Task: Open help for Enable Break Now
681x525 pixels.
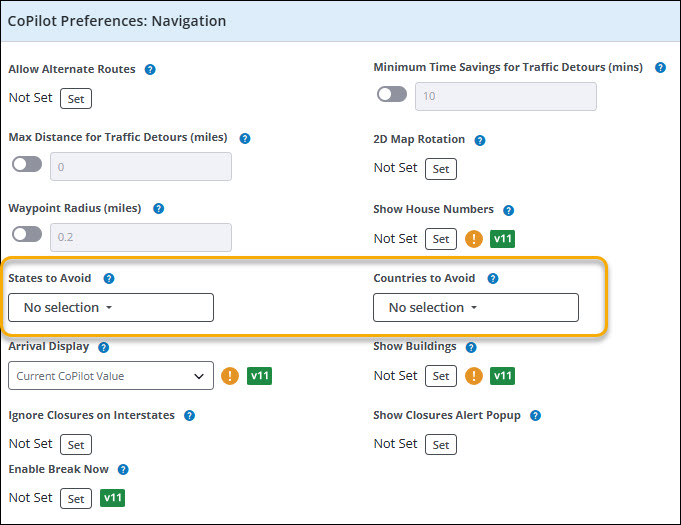Action: coord(123,469)
